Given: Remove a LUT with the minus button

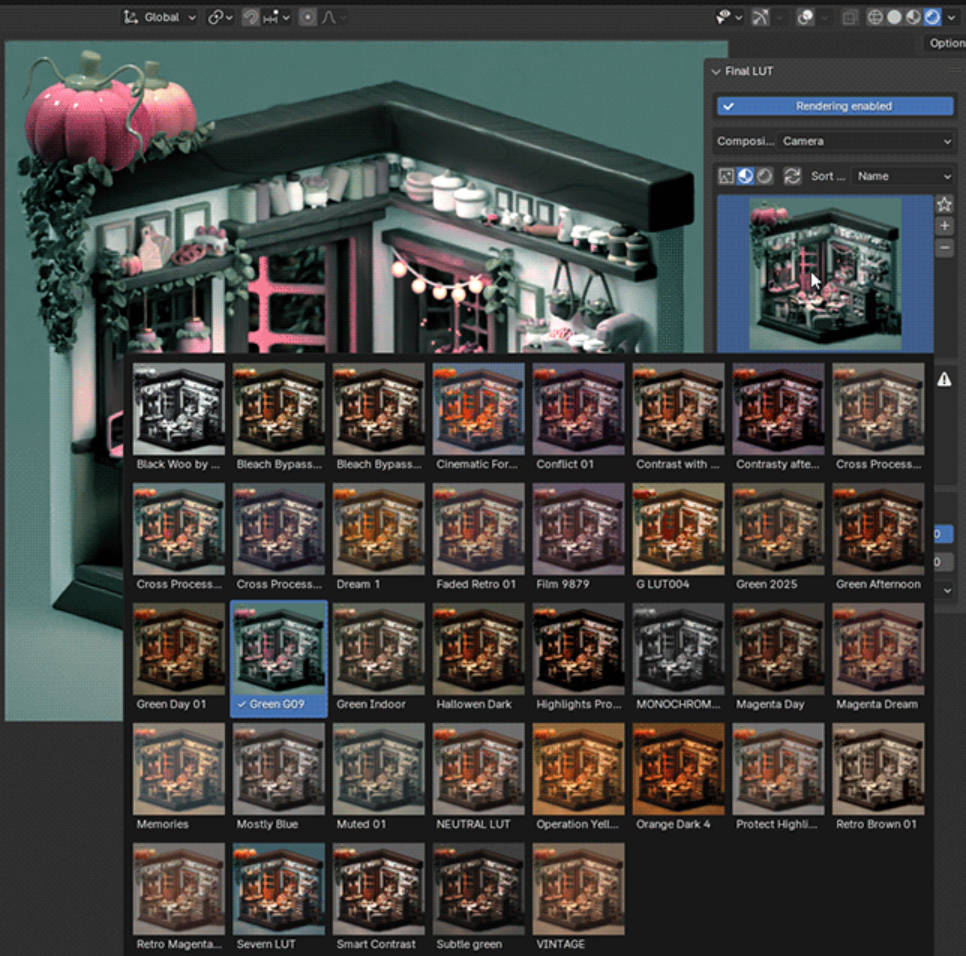Looking at the screenshot, I should [x=945, y=247].
